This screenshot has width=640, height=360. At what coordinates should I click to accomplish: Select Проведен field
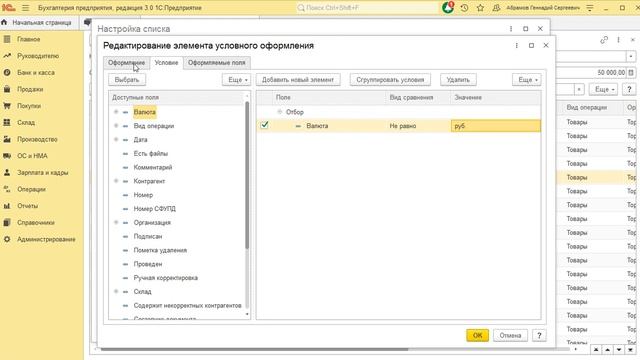tap(148, 264)
